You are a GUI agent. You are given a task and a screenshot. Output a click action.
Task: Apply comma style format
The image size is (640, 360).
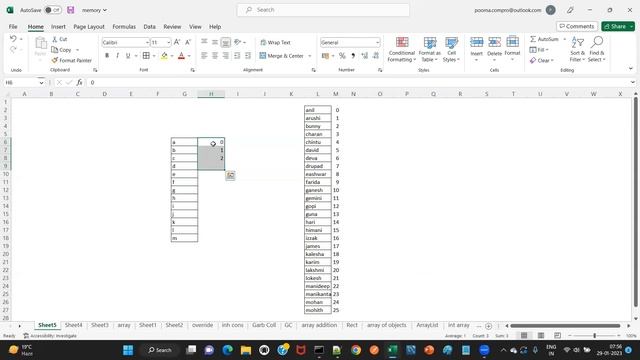click(353, 56)
